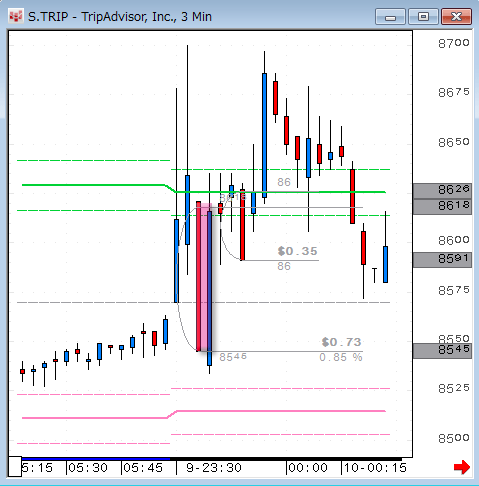
Task: Click the 0.85 % percentage label
Action: (341, 357)
